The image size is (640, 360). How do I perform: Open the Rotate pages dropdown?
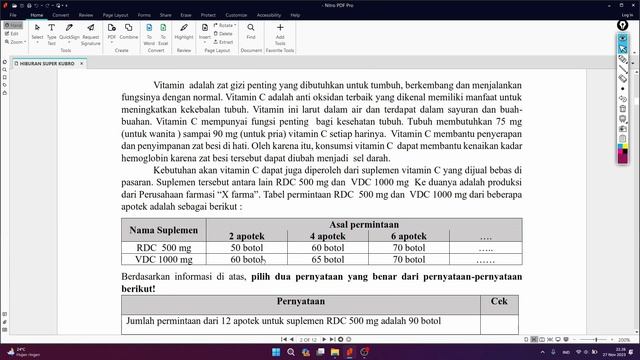click(x=225, y=25)
